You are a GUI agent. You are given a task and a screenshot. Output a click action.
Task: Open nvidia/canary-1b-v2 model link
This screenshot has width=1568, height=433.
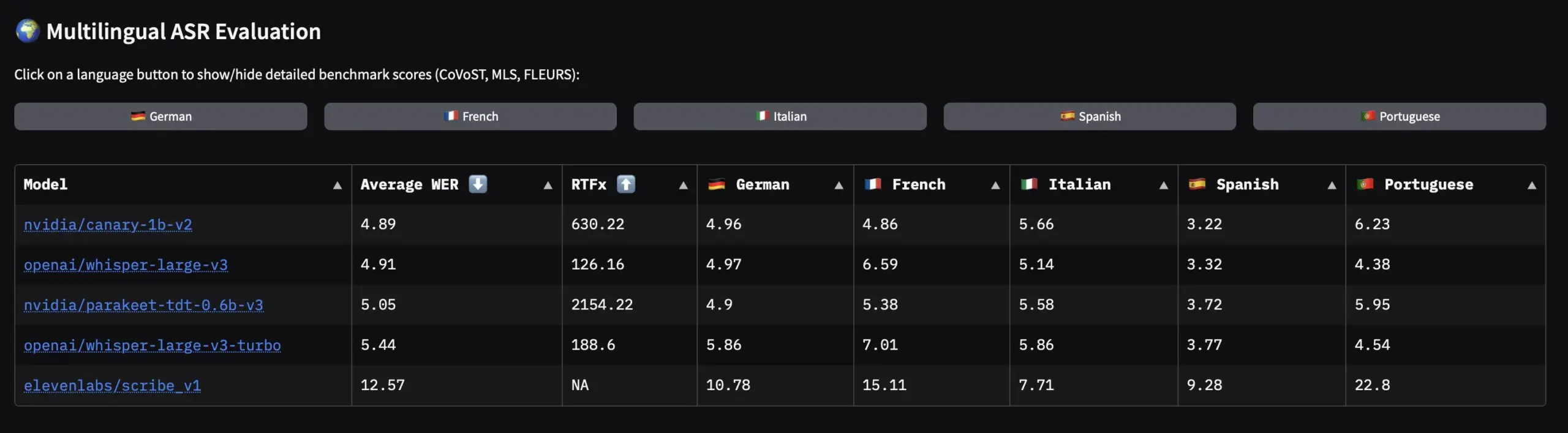108,225
